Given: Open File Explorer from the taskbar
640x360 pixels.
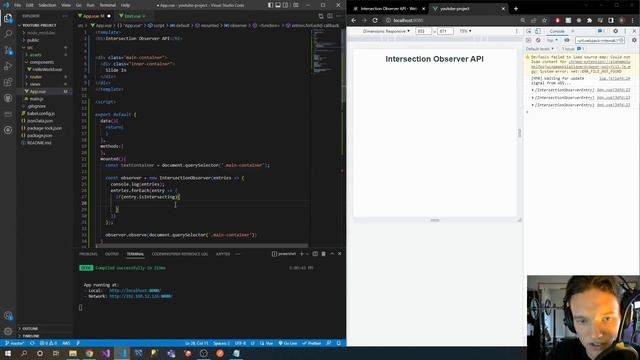Looking at the screenshot, I should click(73, 353).
